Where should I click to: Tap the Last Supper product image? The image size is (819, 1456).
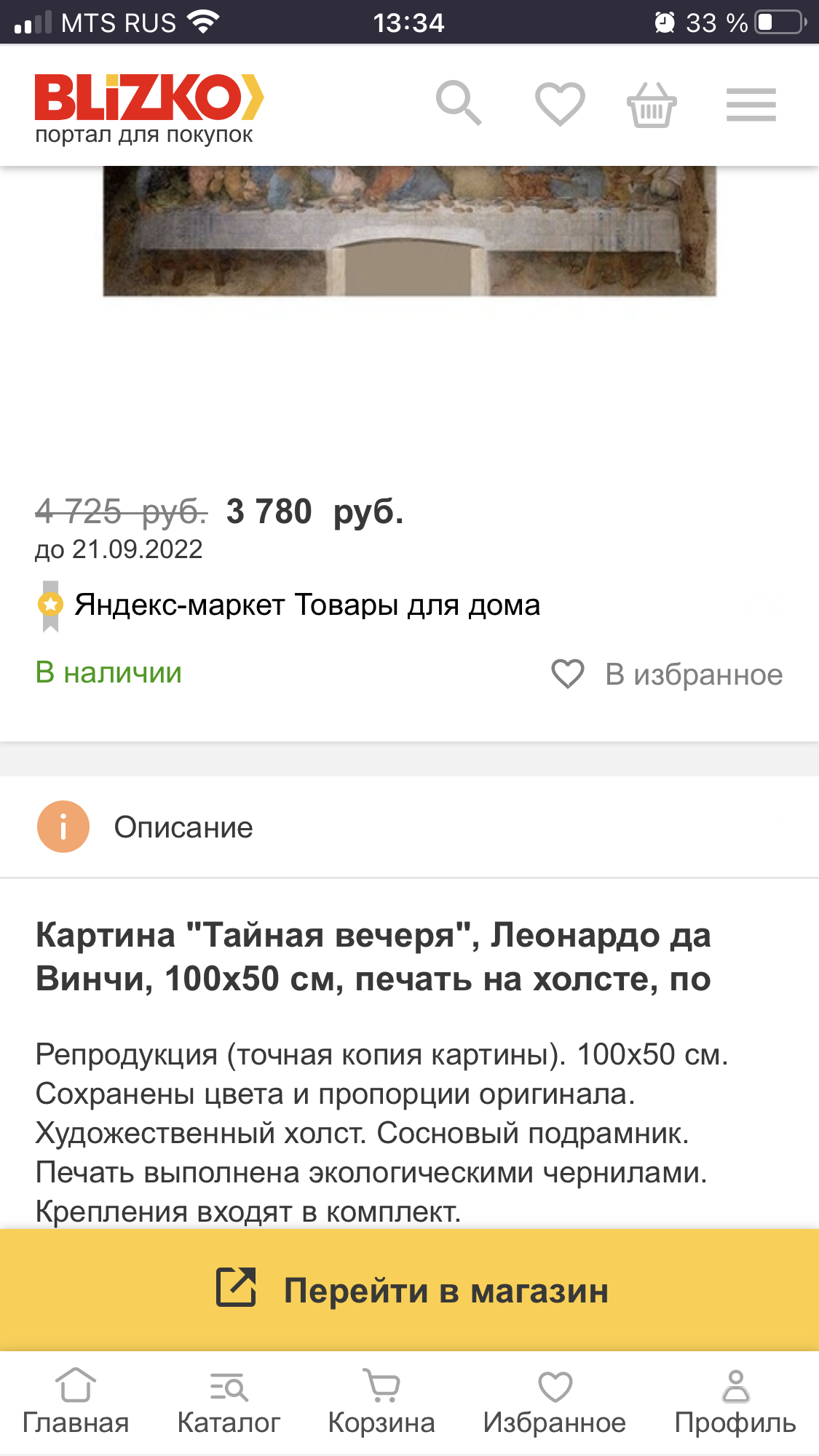(409, 231)
